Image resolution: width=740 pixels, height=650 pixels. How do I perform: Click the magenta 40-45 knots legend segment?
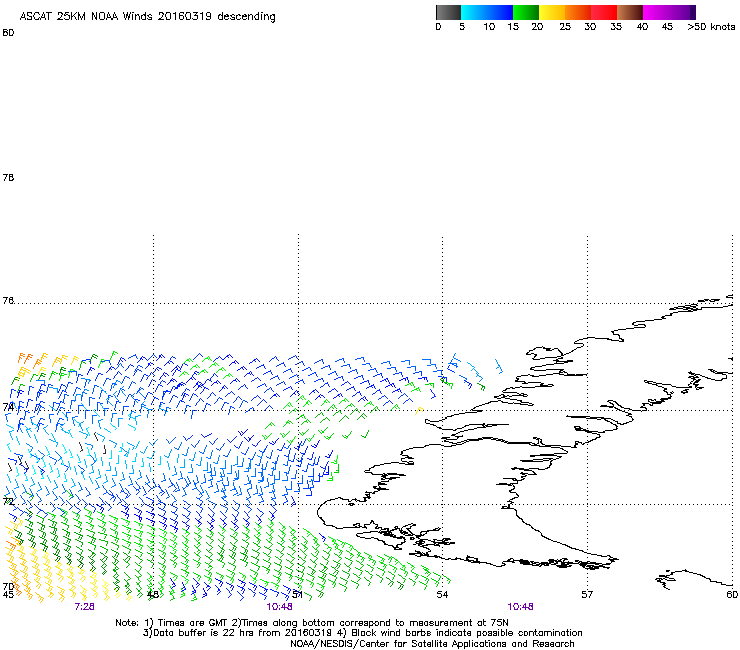click(666, 12)
